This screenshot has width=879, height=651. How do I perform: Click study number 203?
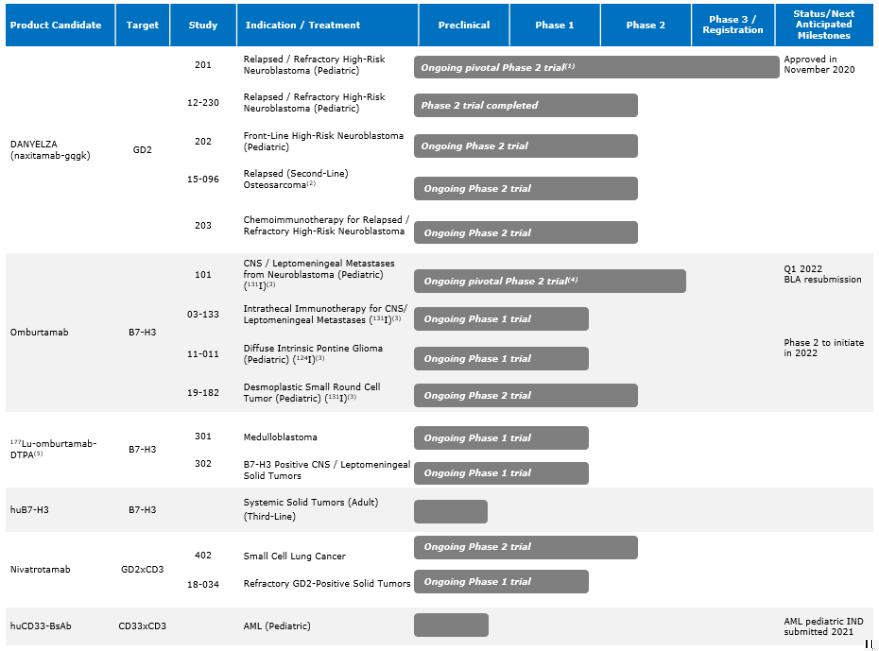[203, 225]
